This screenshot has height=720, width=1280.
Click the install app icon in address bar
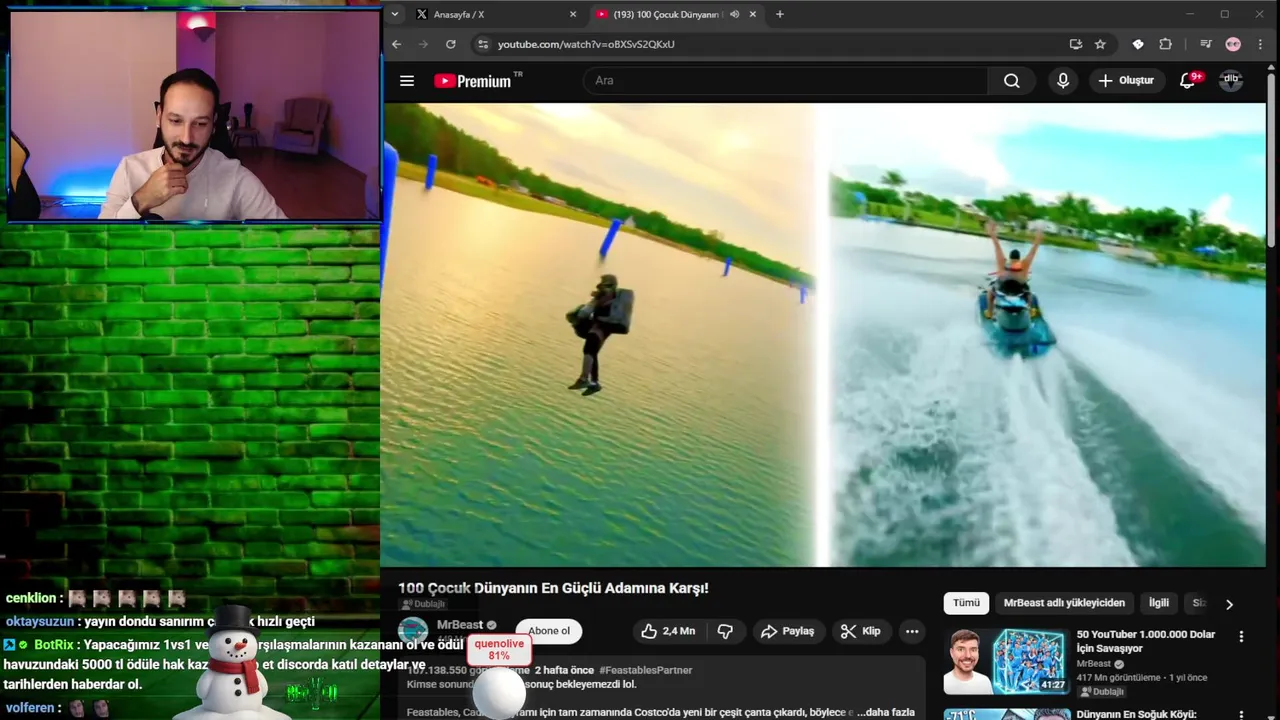click(1075, 44)
